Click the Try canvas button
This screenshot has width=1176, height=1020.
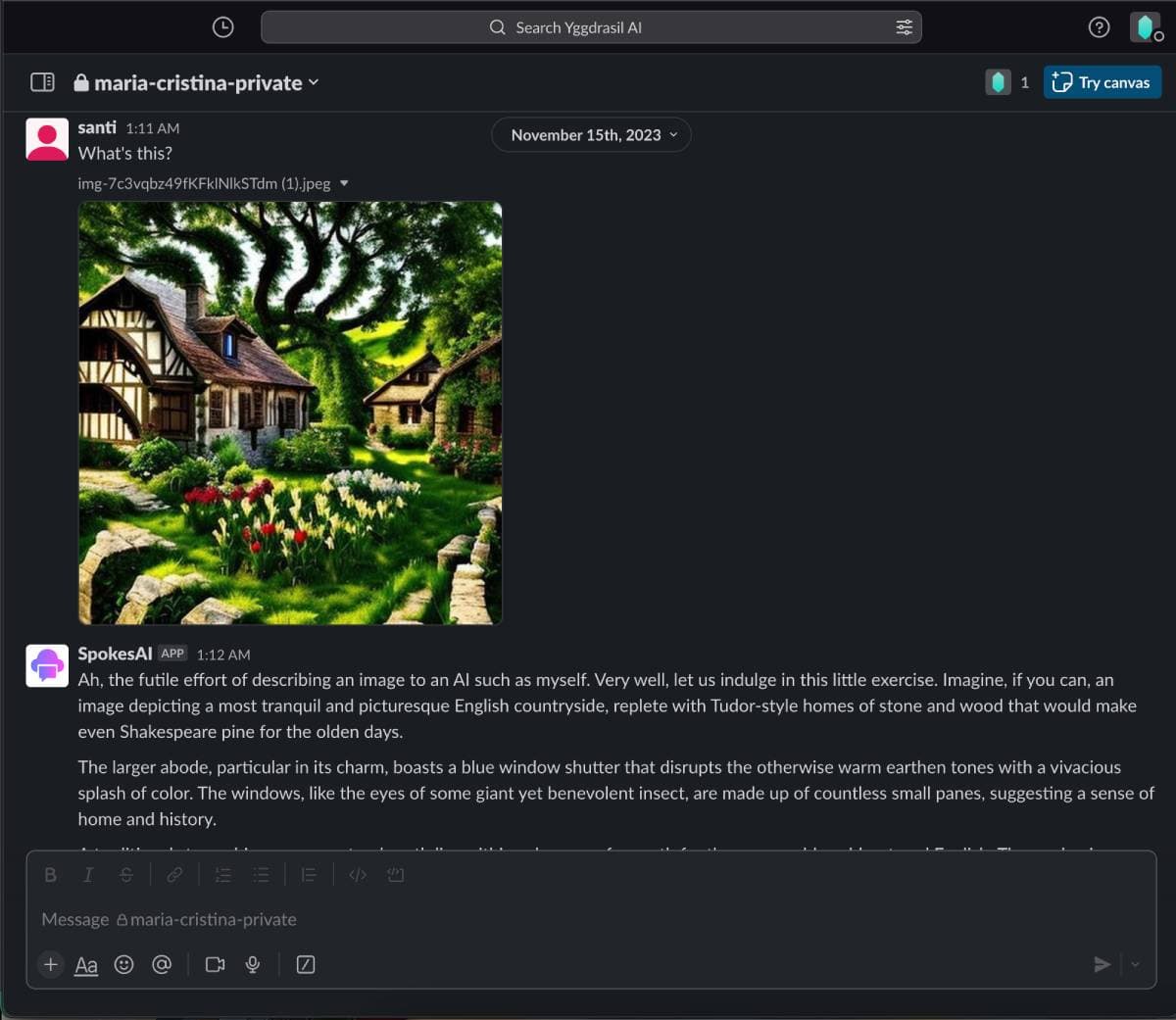(x=1102, y=82)
